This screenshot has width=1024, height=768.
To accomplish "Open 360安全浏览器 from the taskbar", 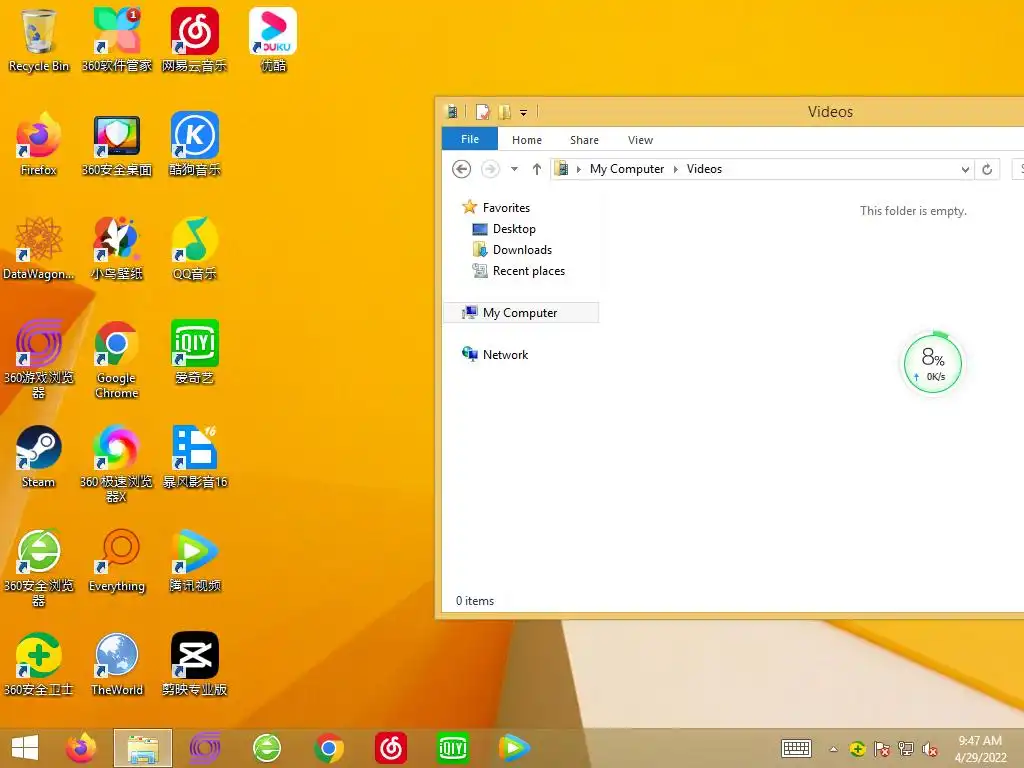I will click(x=266, y=748).
